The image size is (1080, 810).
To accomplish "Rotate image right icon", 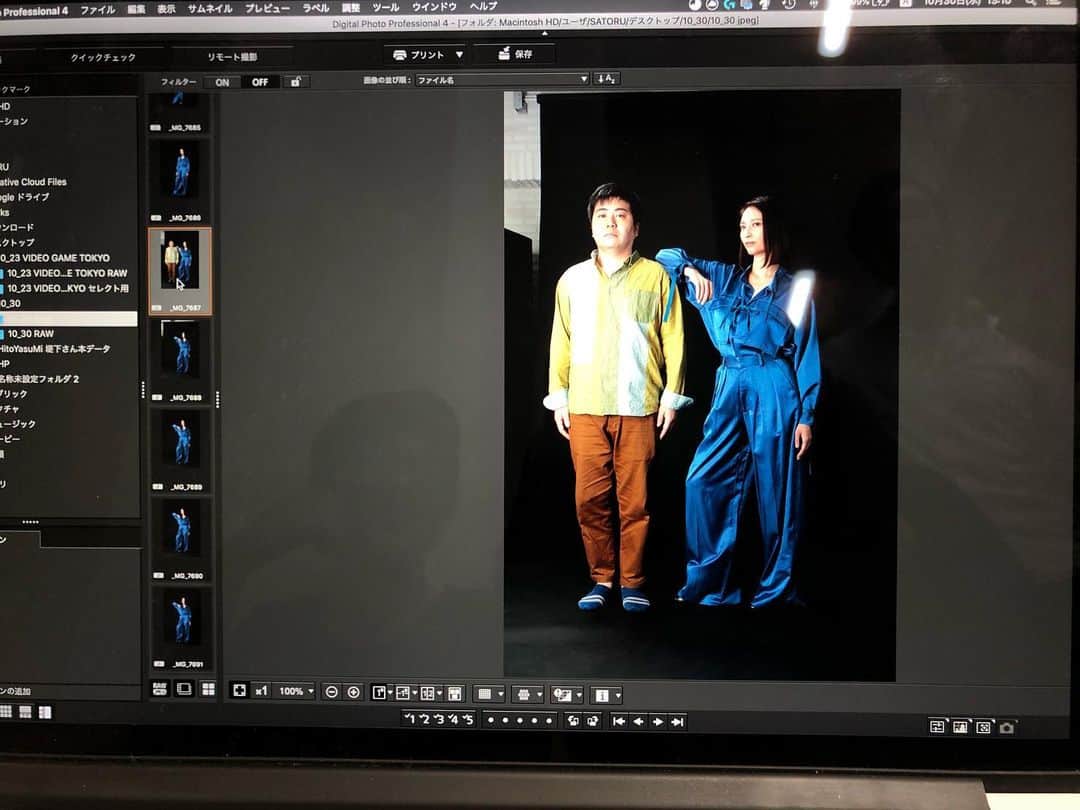I will (592, 721).
